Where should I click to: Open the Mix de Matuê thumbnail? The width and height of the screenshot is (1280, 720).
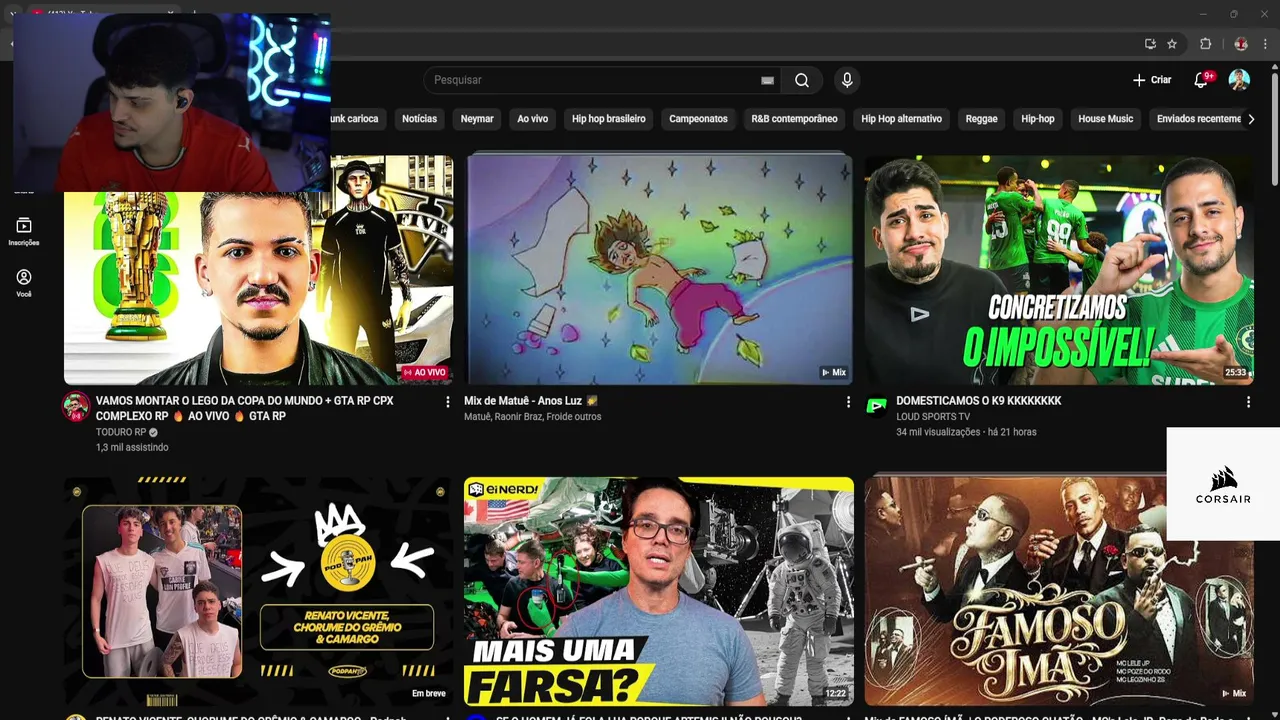(659, 270)
